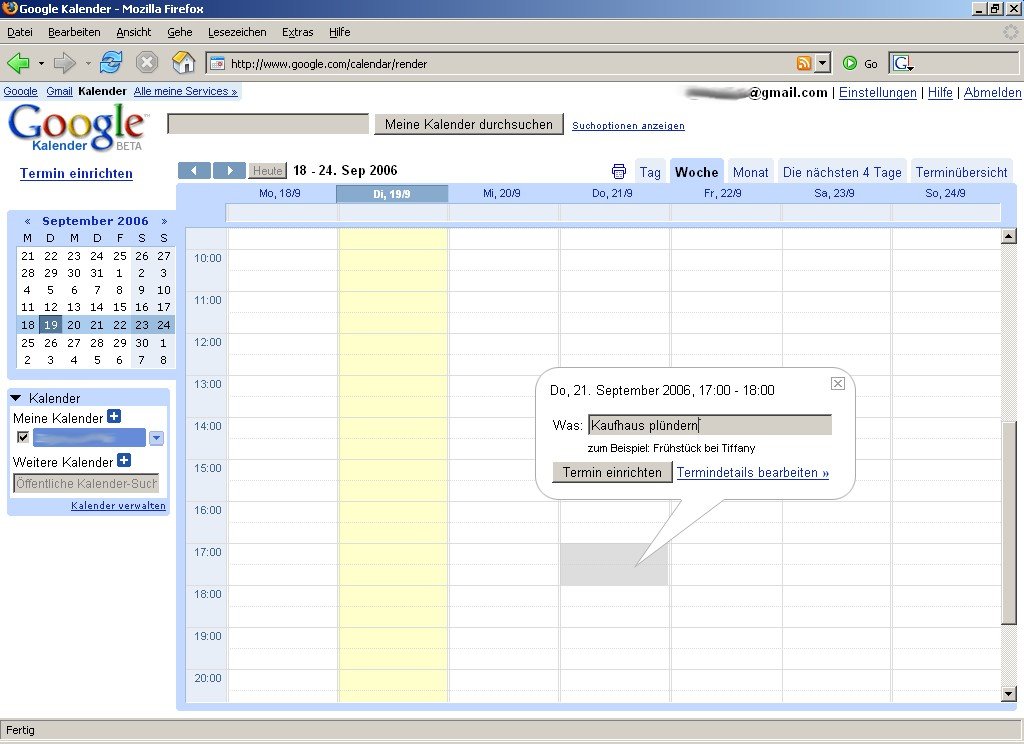Open Termindetails bearbeiten link
The height and width of the screenshot is (744, 1024).
pos(752,472)
